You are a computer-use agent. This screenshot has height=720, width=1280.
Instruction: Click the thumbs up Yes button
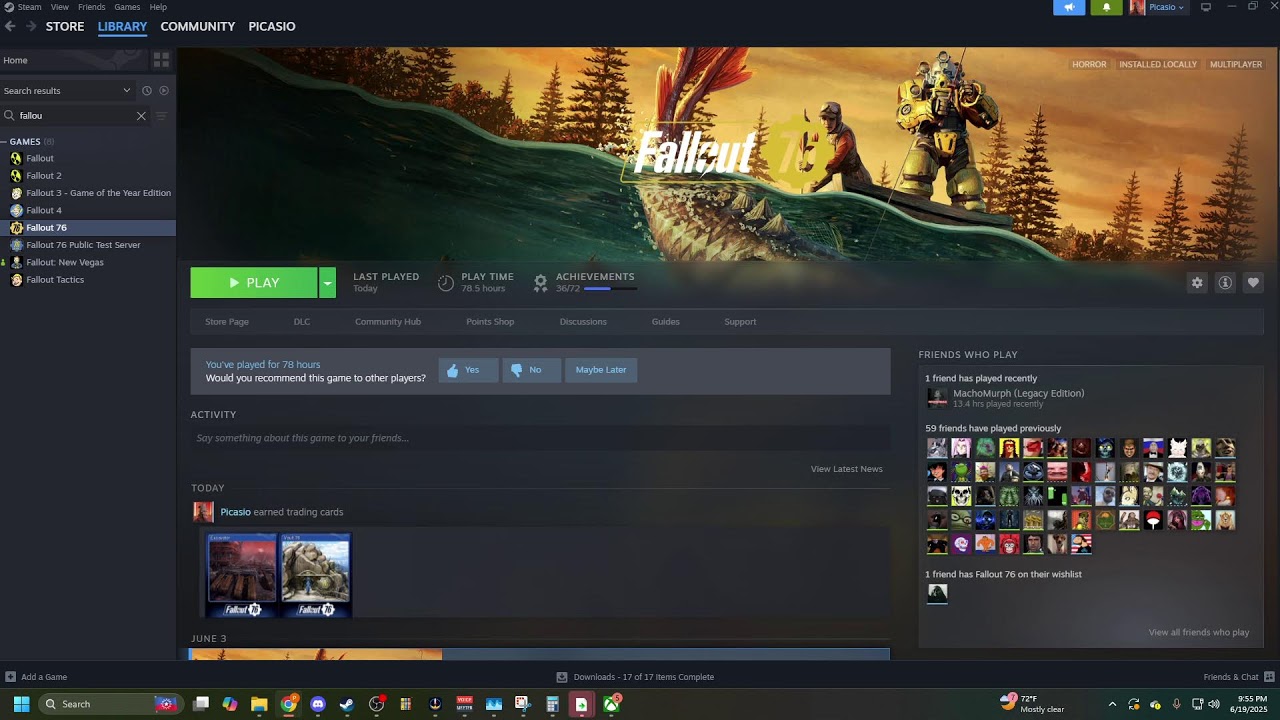(468, 370)
